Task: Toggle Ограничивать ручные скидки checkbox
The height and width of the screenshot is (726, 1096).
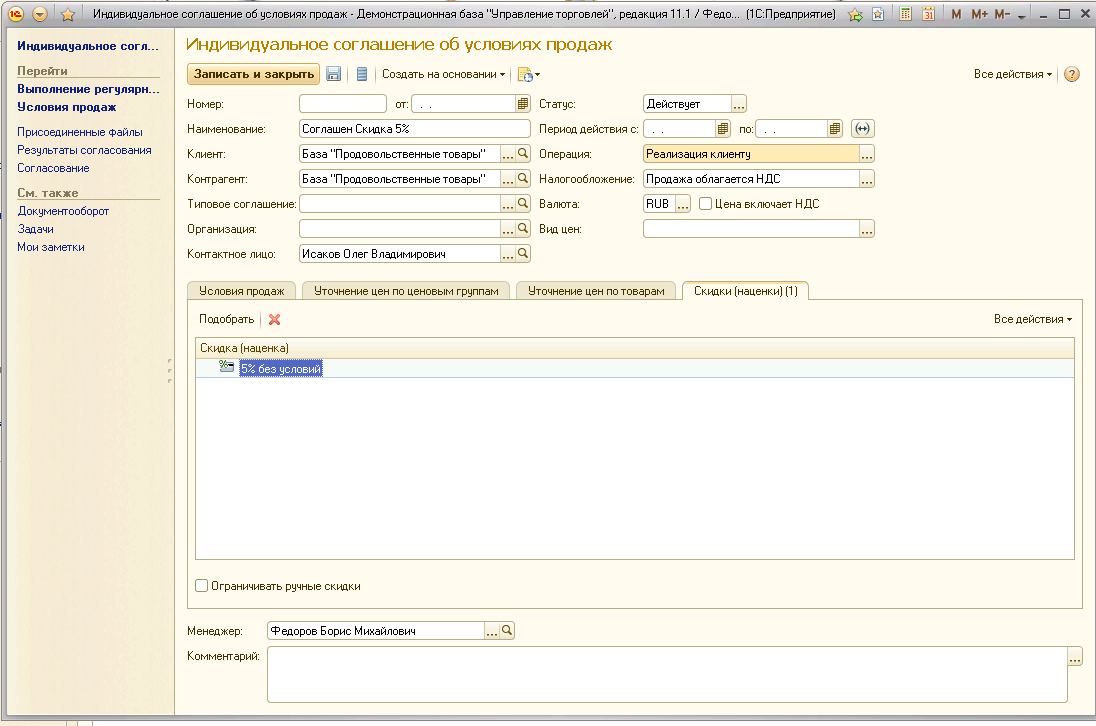Action: 202,586
